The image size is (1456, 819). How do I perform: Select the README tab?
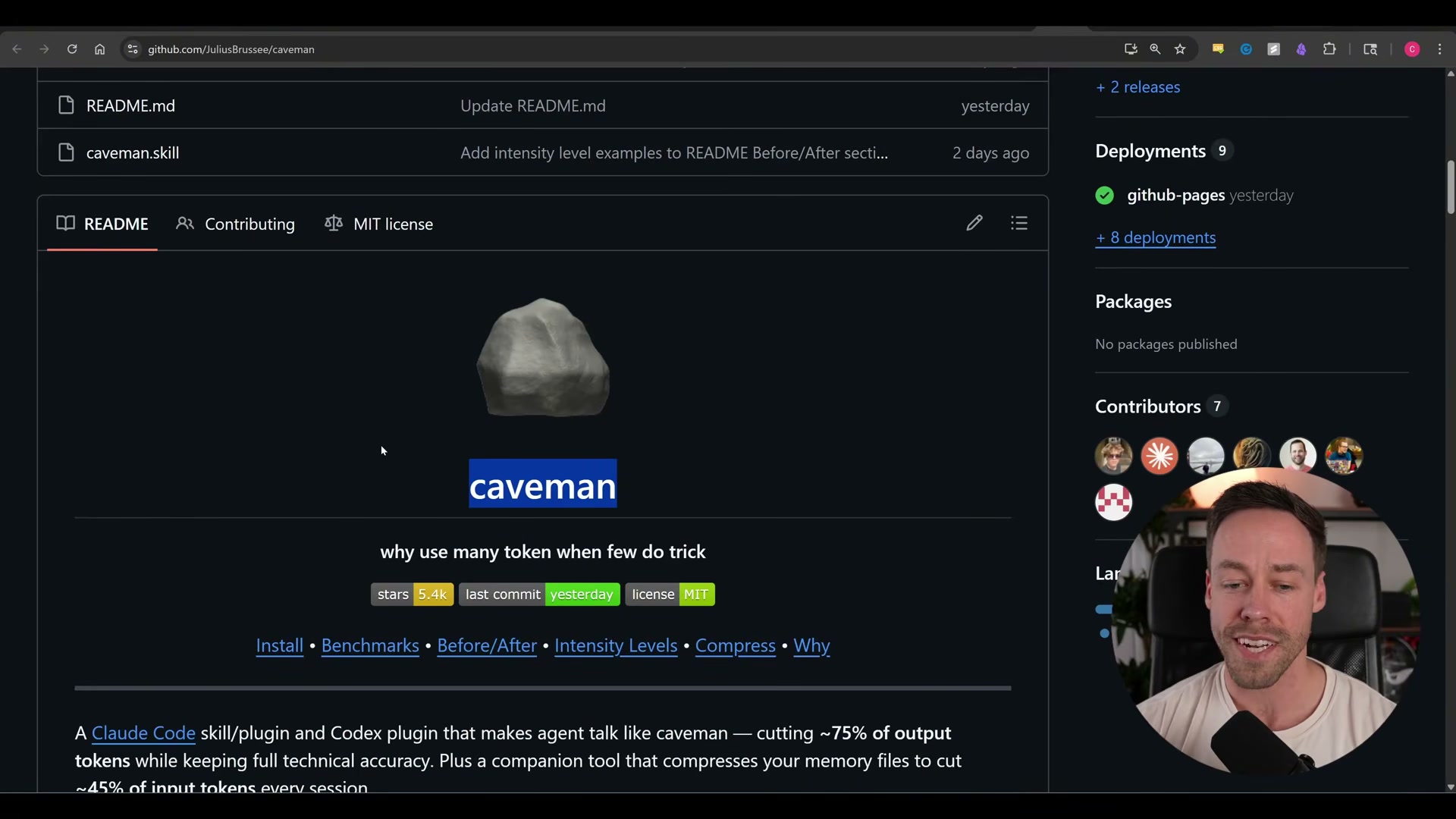point(102,224)
